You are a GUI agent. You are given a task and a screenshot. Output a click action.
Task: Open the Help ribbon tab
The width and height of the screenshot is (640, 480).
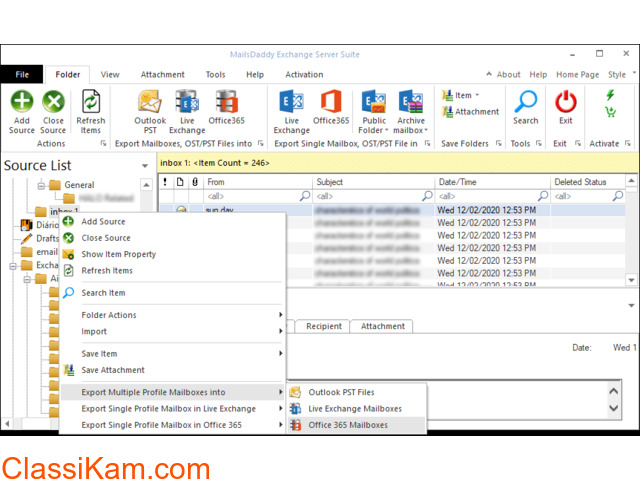tap(255, 75)
